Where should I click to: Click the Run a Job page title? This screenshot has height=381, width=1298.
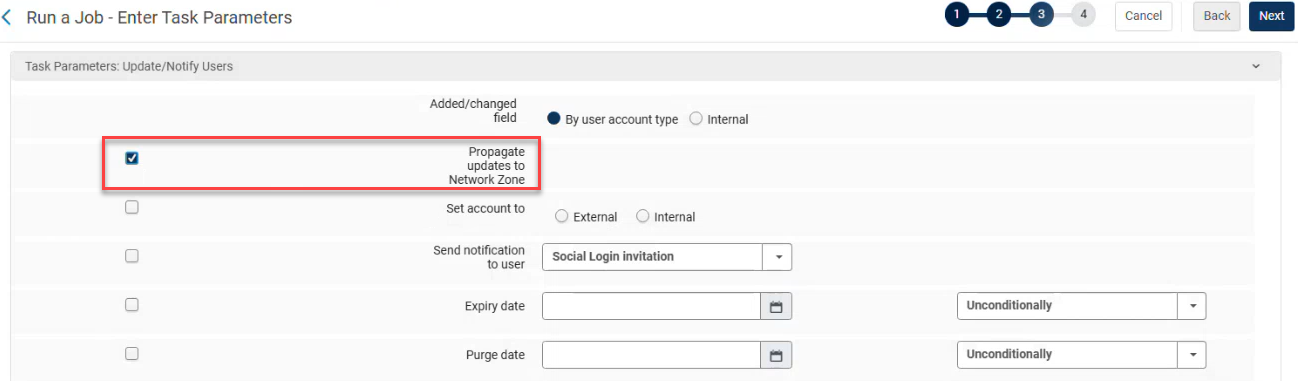(x=159, y=17)
